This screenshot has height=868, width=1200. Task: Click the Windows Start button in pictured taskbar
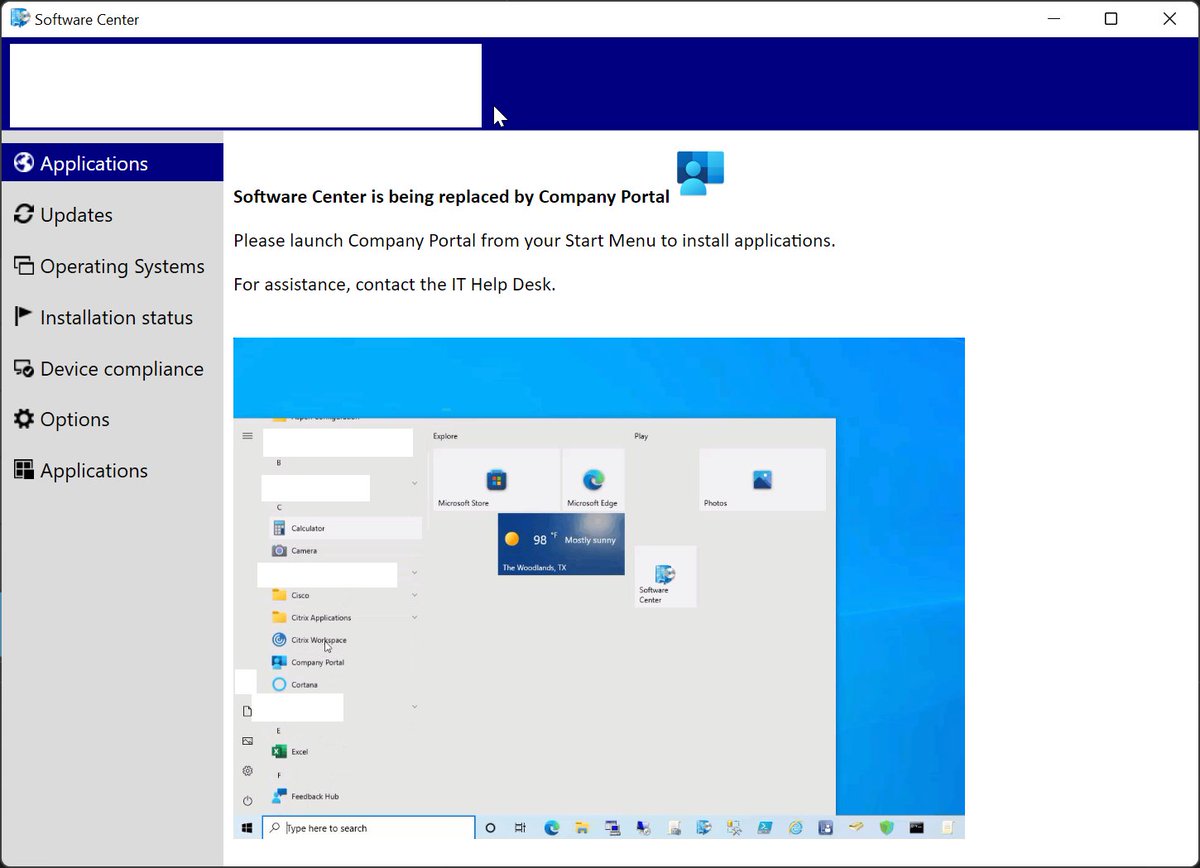tap(247, 828)
